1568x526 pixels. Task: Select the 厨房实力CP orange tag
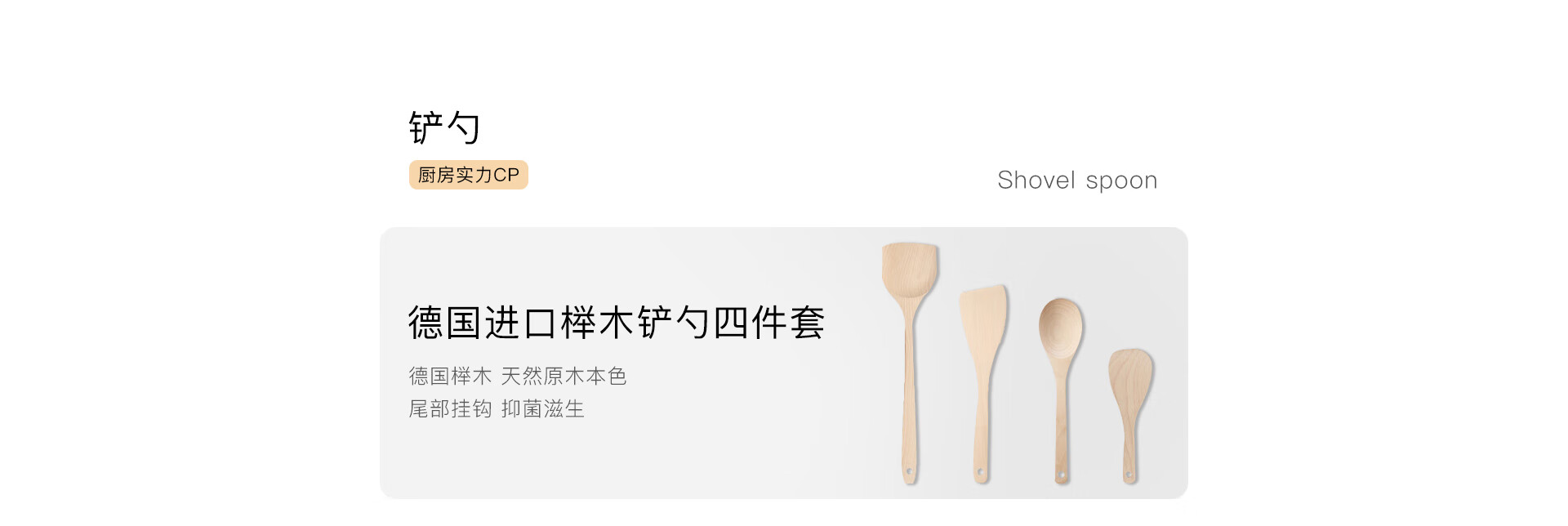(469, 175)
